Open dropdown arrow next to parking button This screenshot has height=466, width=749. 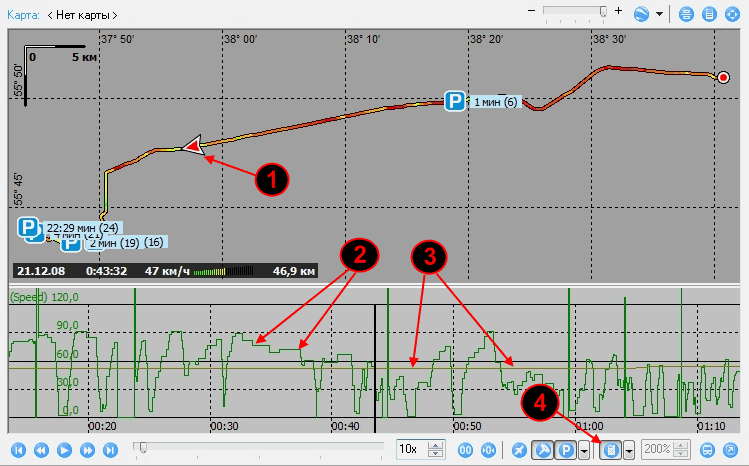583,450
